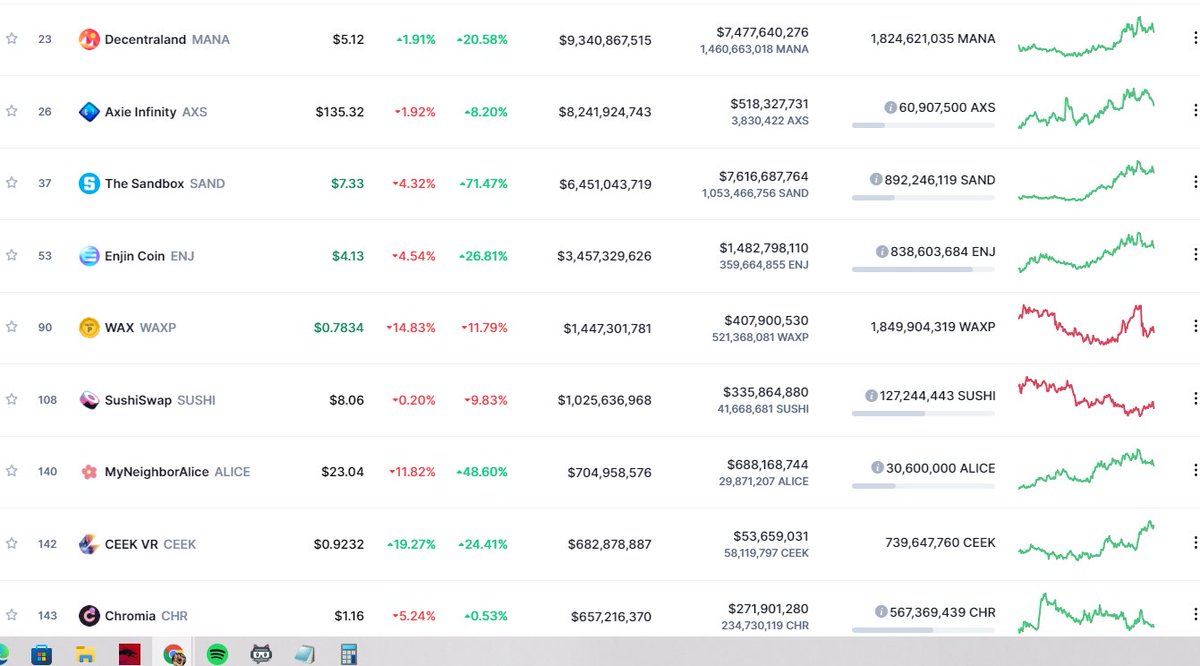Click the 1,849,904,319 WAXP supply value
Screen dimensions: 1200x666
[x=933, y=327]
